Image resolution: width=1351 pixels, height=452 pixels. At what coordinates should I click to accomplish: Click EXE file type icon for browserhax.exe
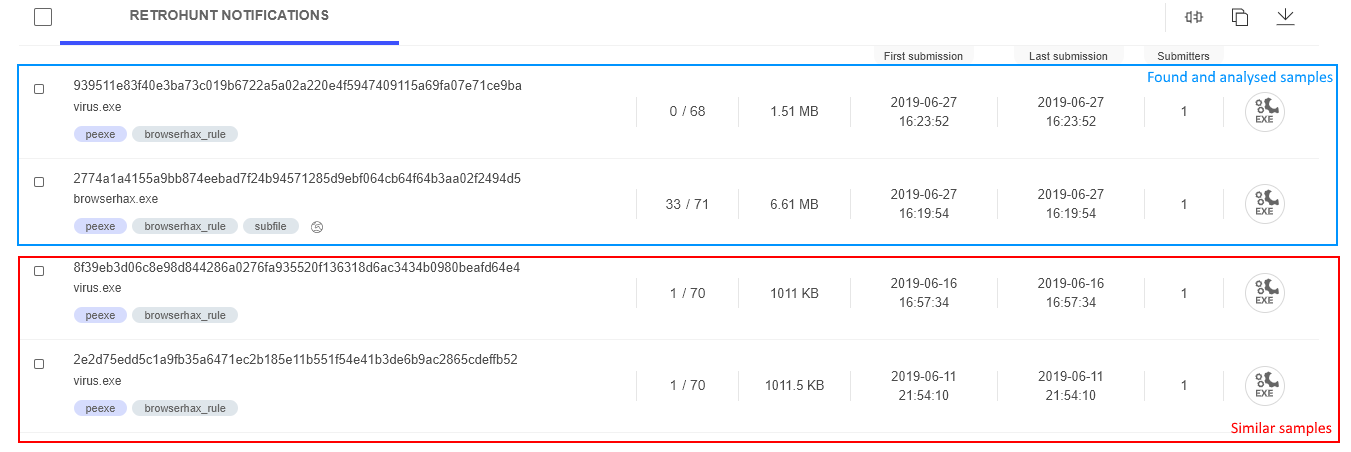coord(1264,203)
